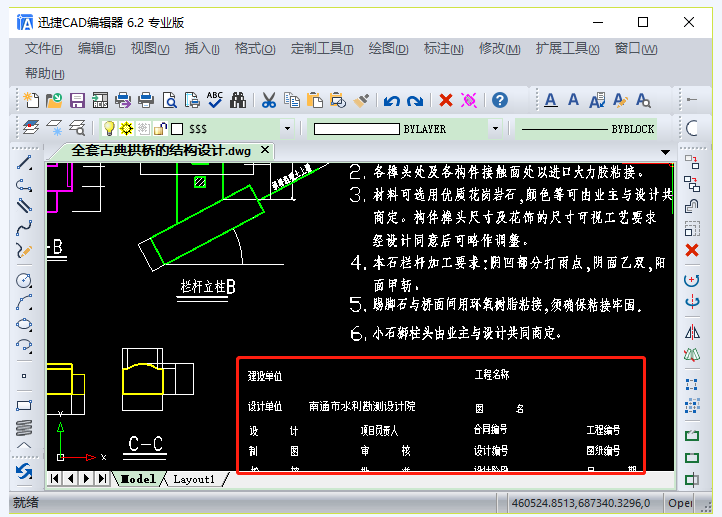This screenshot has height=517, width=722.
Task: Click the BYLAYER white color swatch
Action: 356,129
